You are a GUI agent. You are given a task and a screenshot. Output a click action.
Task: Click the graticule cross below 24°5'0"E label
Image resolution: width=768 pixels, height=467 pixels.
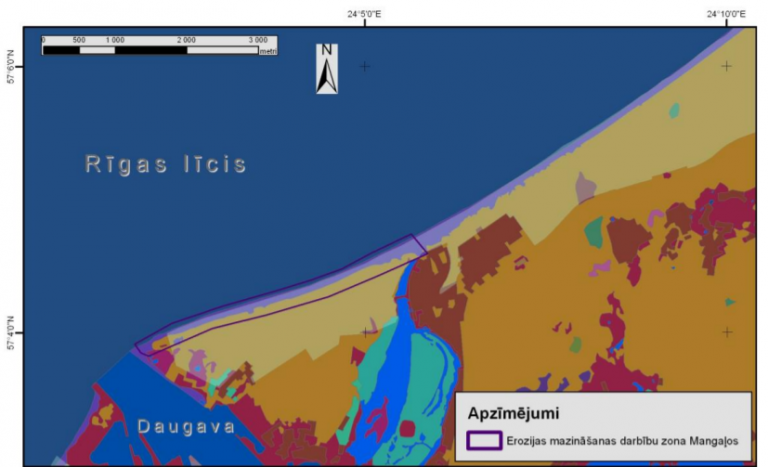click(x=365, y=66)
